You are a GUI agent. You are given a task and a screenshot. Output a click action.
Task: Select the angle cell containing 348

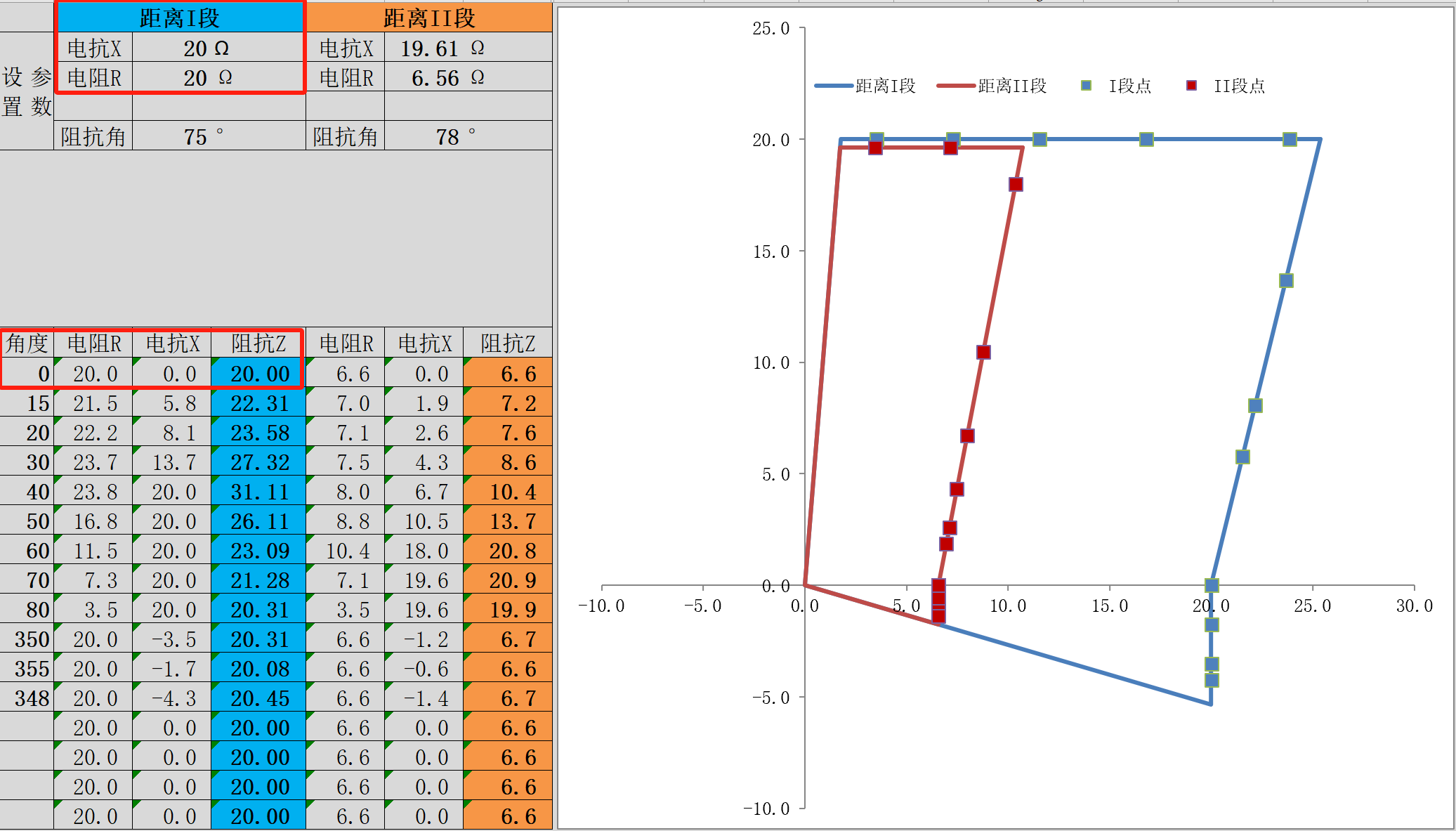(x=27, y=698)
